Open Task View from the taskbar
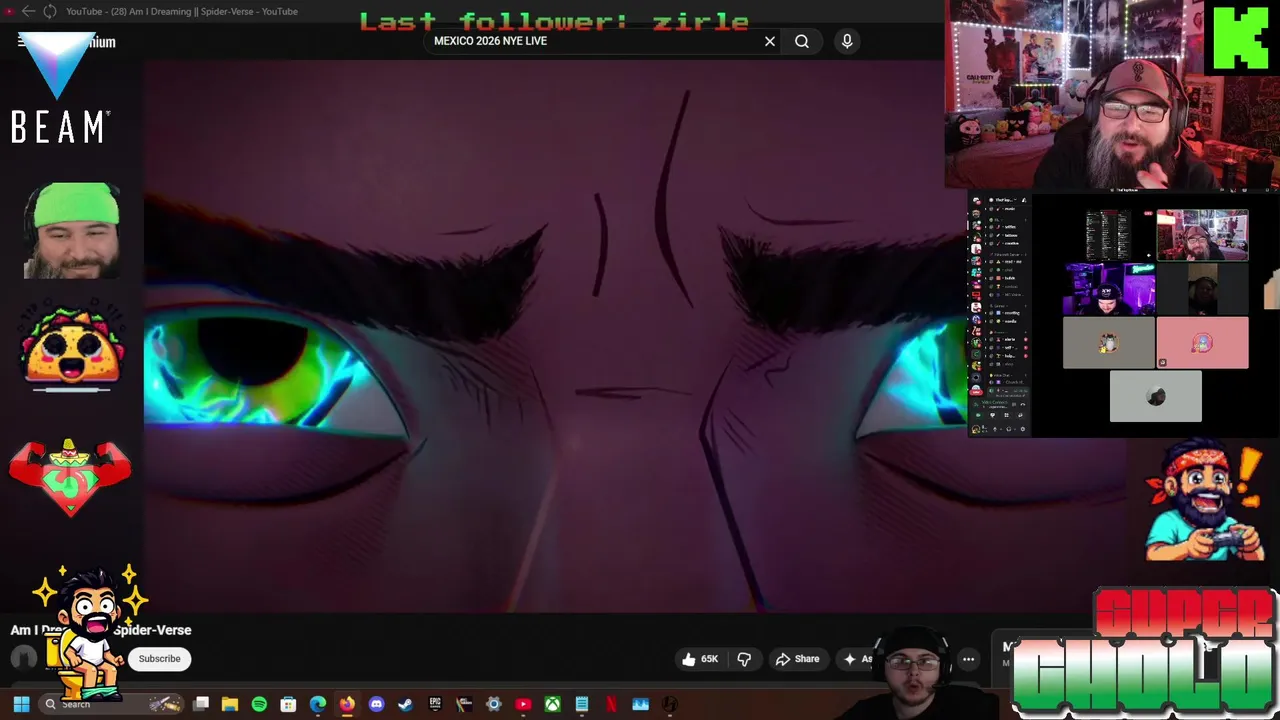This screenshot has height=720, width=1280. pos(201,704)
